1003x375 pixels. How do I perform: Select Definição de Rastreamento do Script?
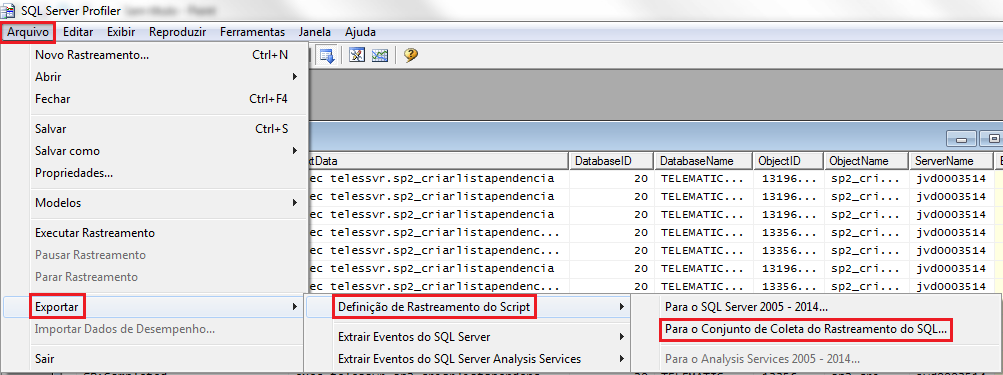(x=469, y=307)
